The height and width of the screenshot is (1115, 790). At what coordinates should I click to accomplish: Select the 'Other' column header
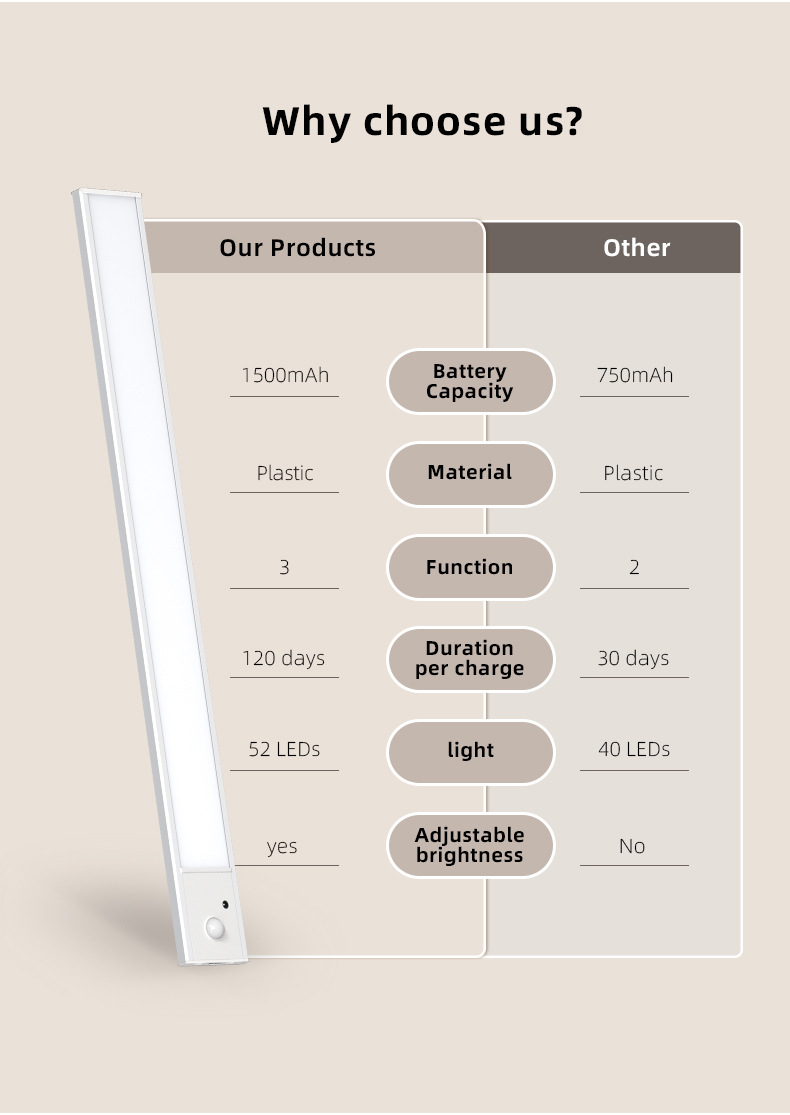[636, 247]
